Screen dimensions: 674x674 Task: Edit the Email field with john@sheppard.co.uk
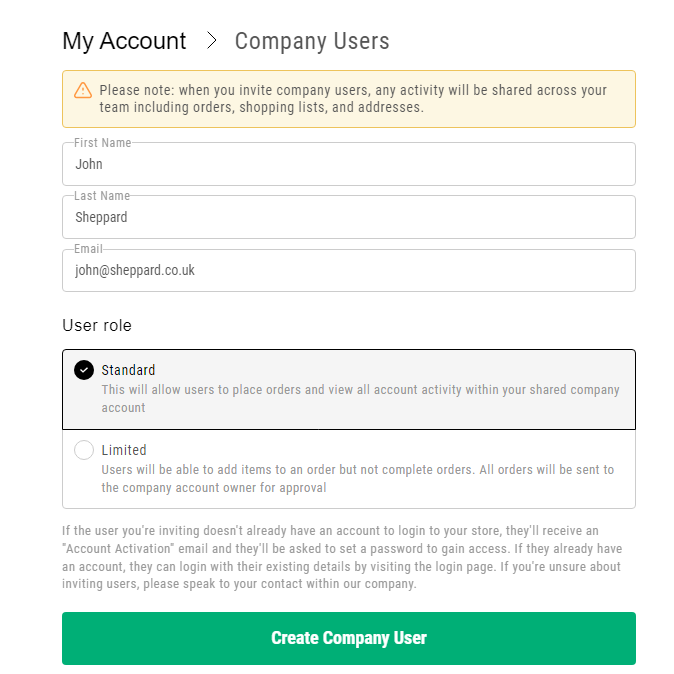(348, 271)
